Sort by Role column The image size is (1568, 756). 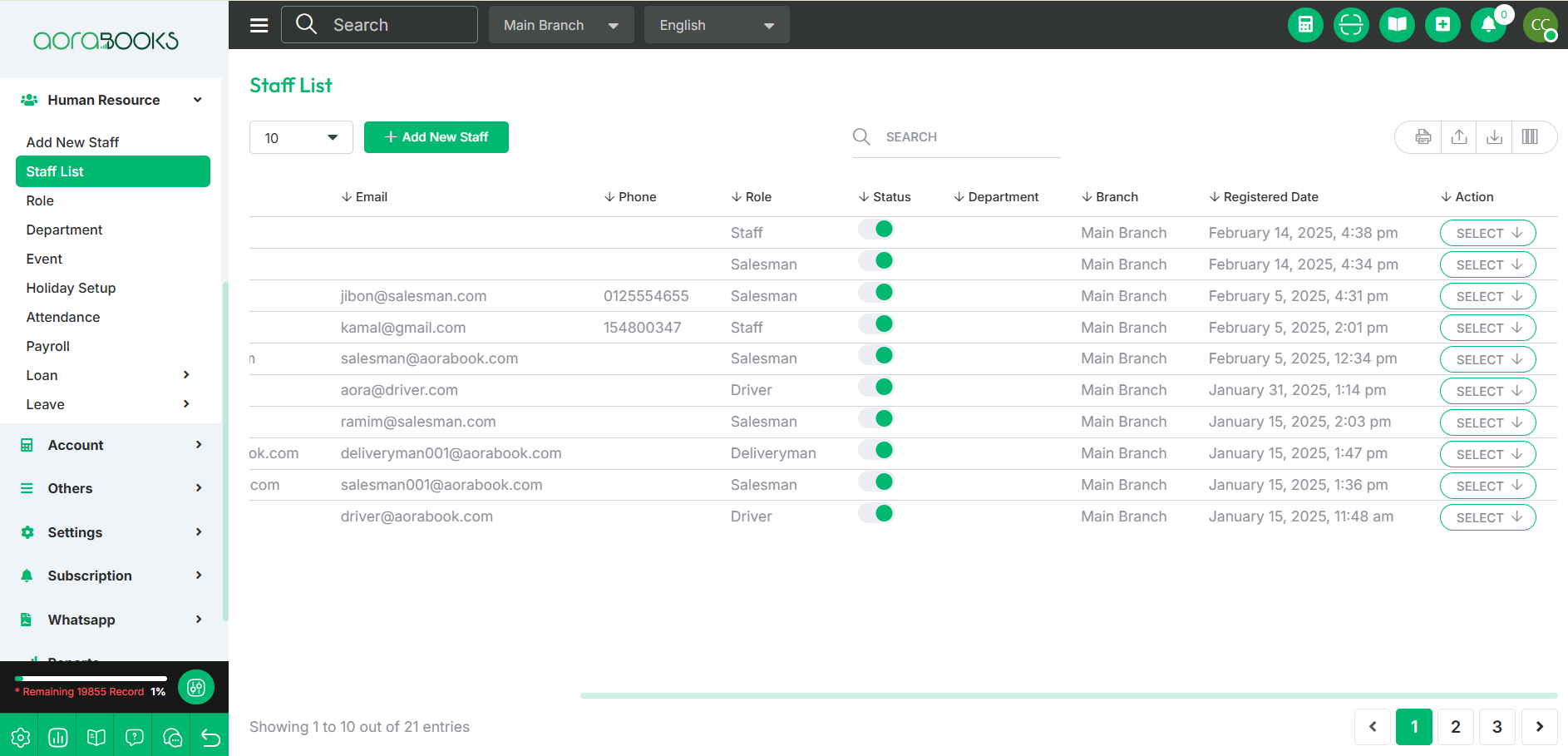pos(752,197)
